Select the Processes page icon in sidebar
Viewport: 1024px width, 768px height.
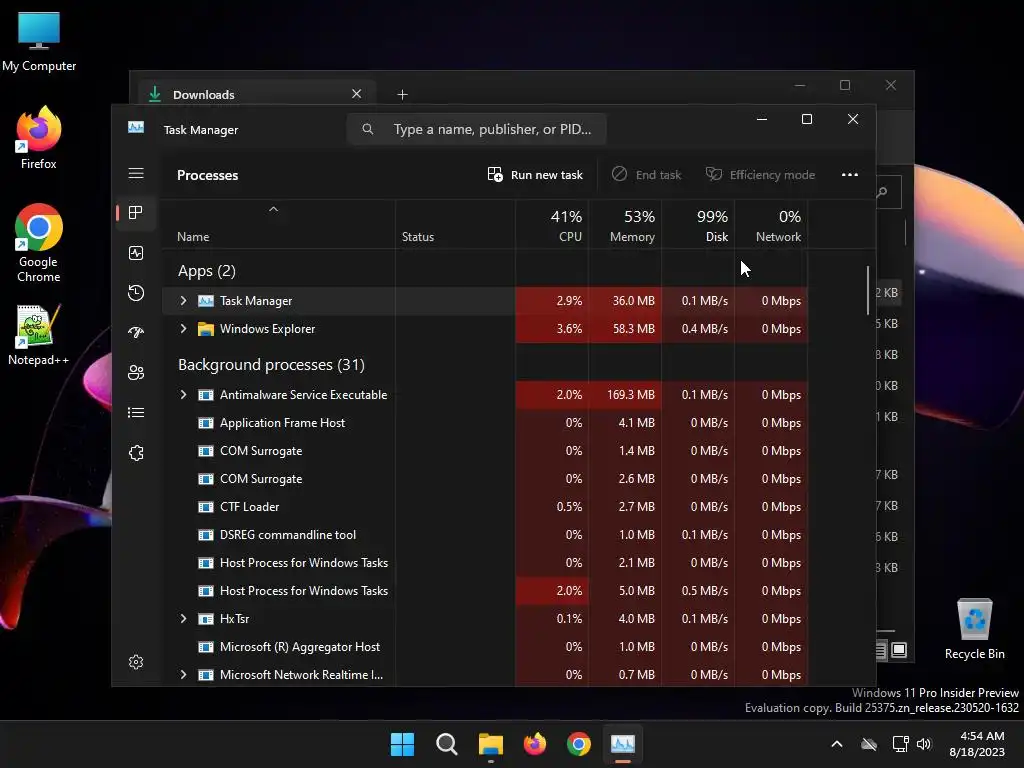(x=136, y=213)
